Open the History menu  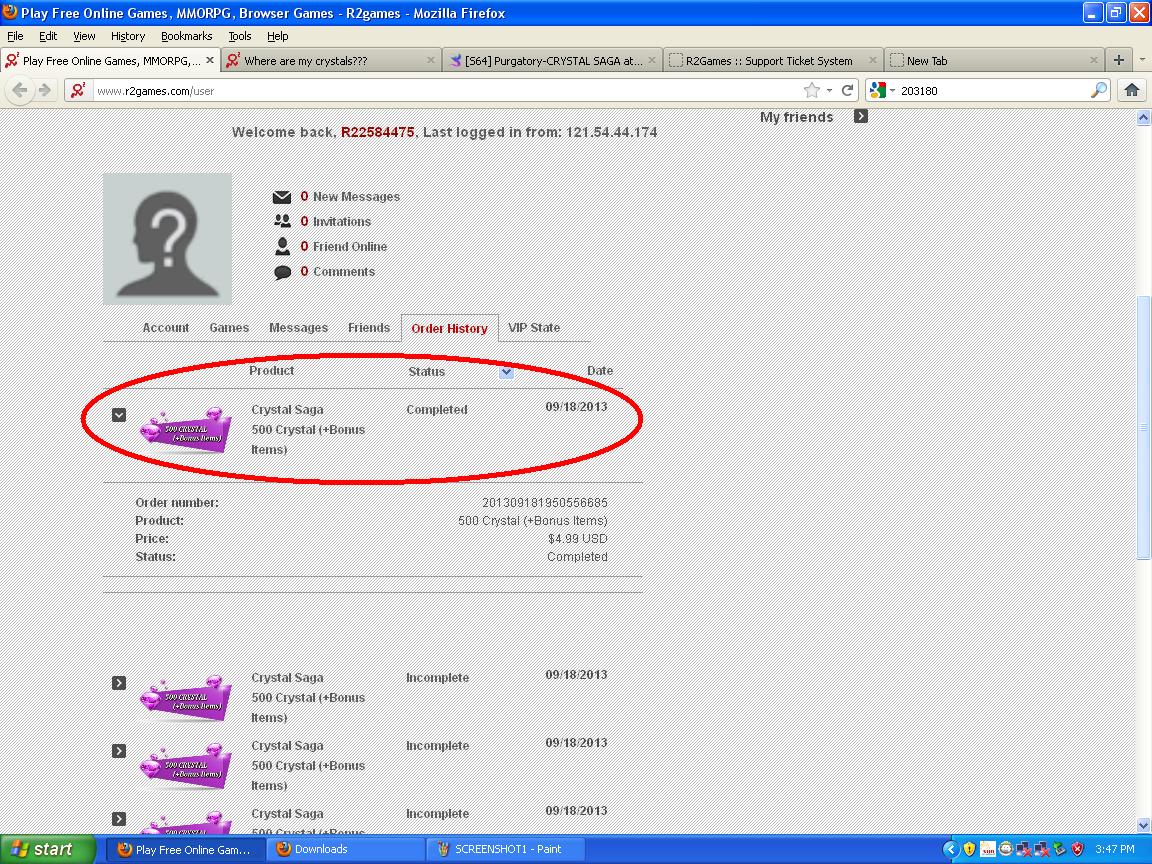[x=128, y=36]
